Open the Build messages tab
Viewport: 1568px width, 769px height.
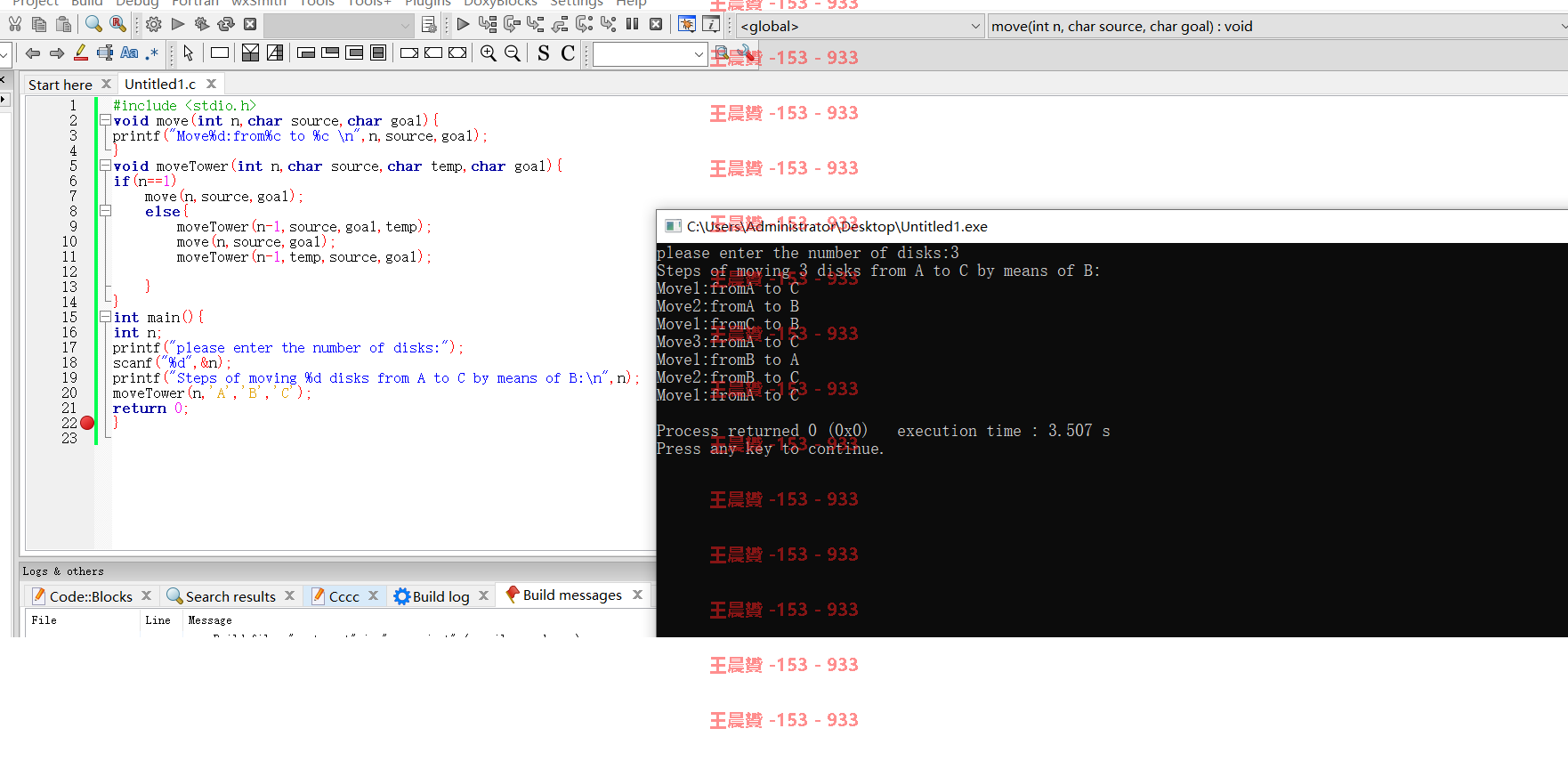(x=572, y=595)
